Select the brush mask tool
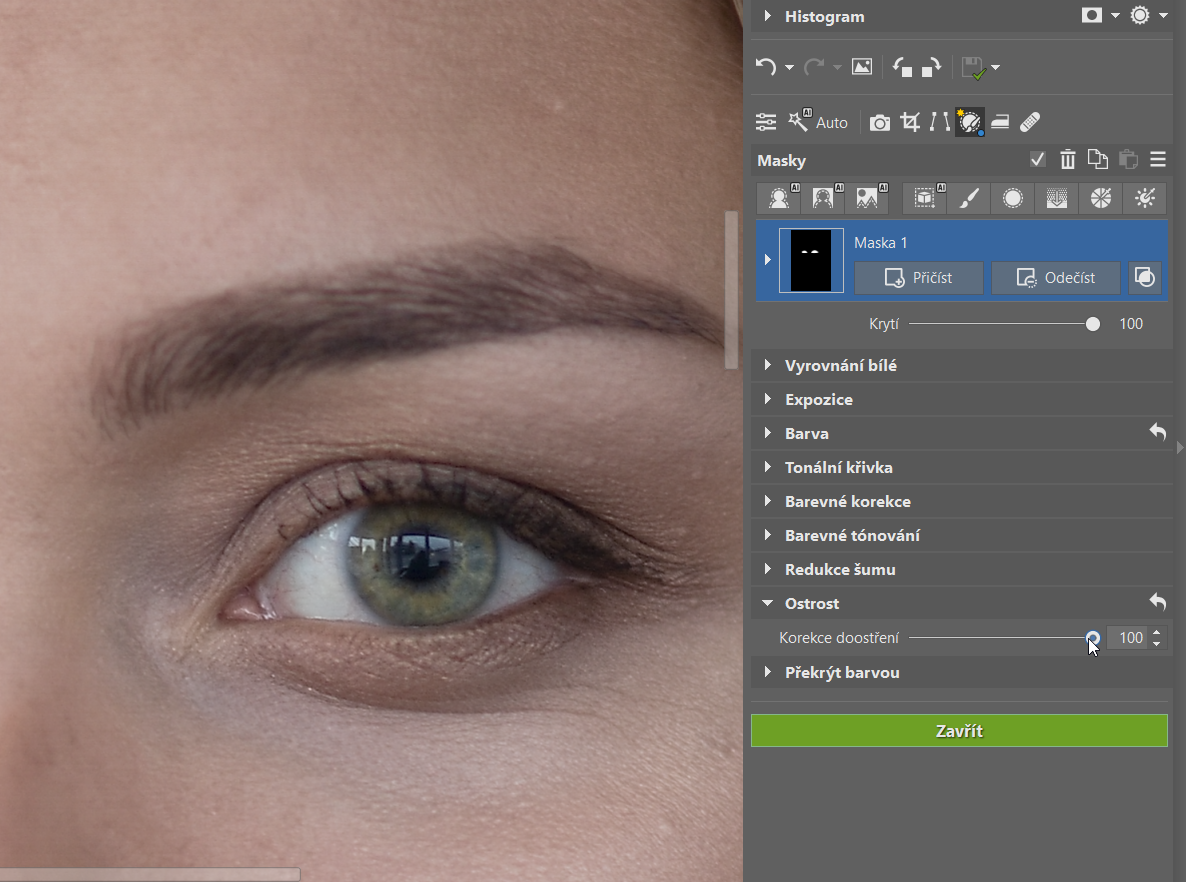 pyautogui.click(x=968, y=198)
